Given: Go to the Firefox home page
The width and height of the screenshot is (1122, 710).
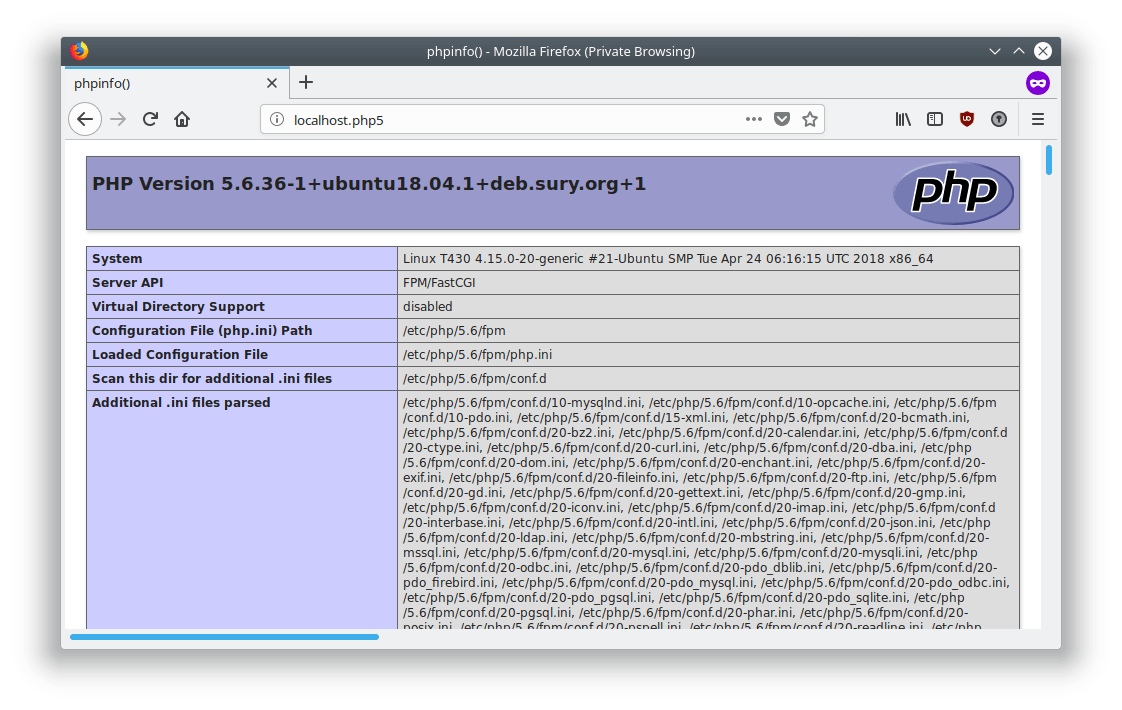Looking at the screenshot, I should (x=182, y=119).
